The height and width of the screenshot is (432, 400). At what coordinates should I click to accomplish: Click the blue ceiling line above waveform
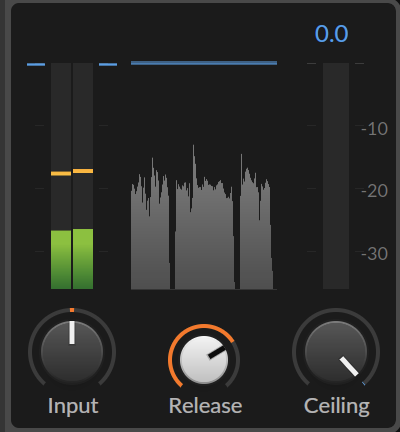pos(204,63)
